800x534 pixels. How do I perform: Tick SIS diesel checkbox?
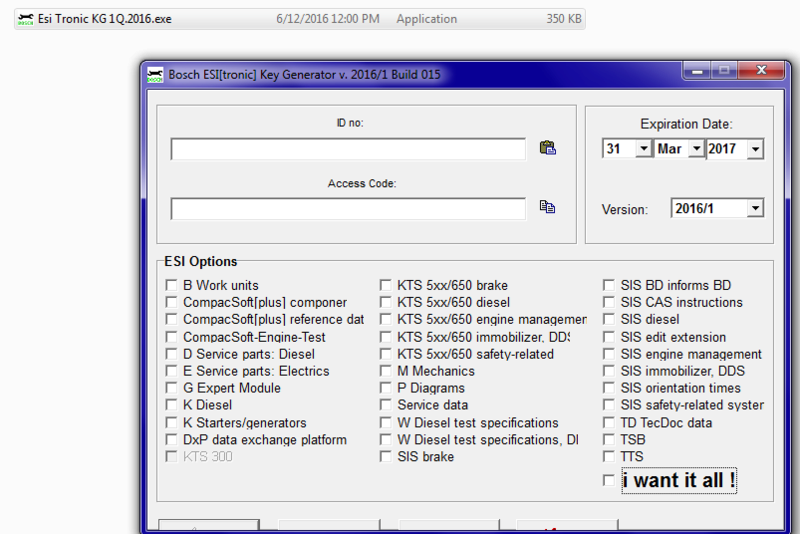click(x=609, y=319)
